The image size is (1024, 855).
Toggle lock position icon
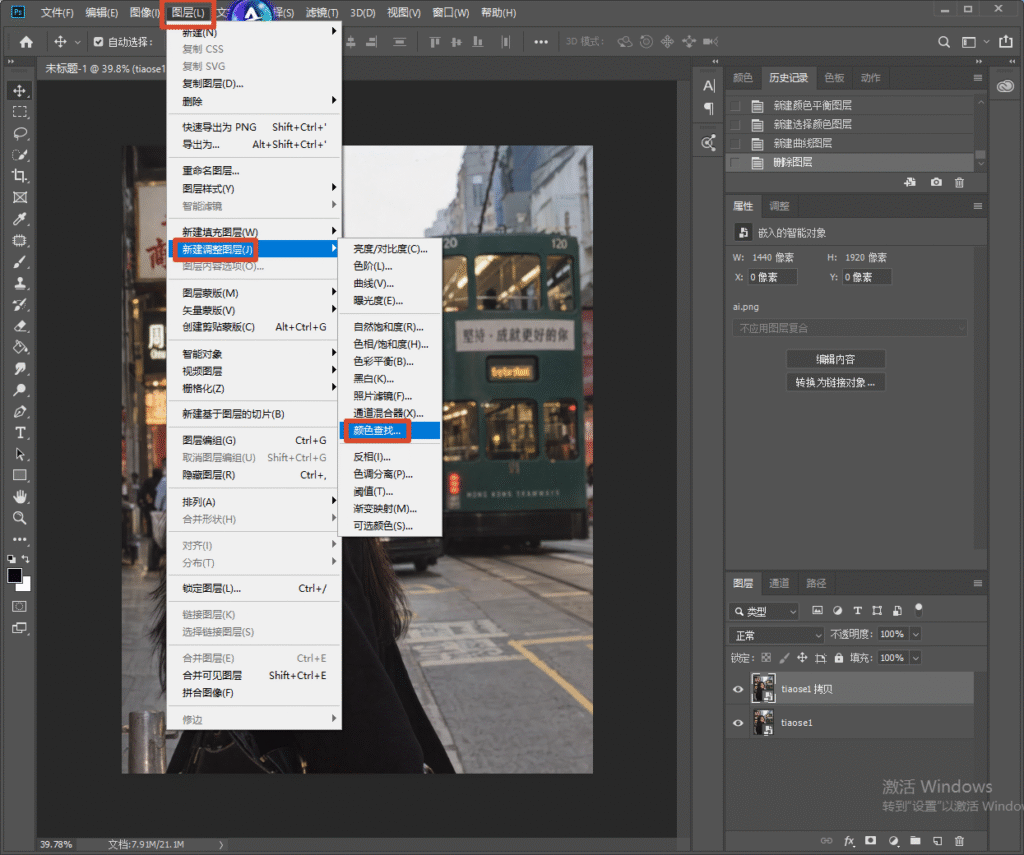point(802,658)
